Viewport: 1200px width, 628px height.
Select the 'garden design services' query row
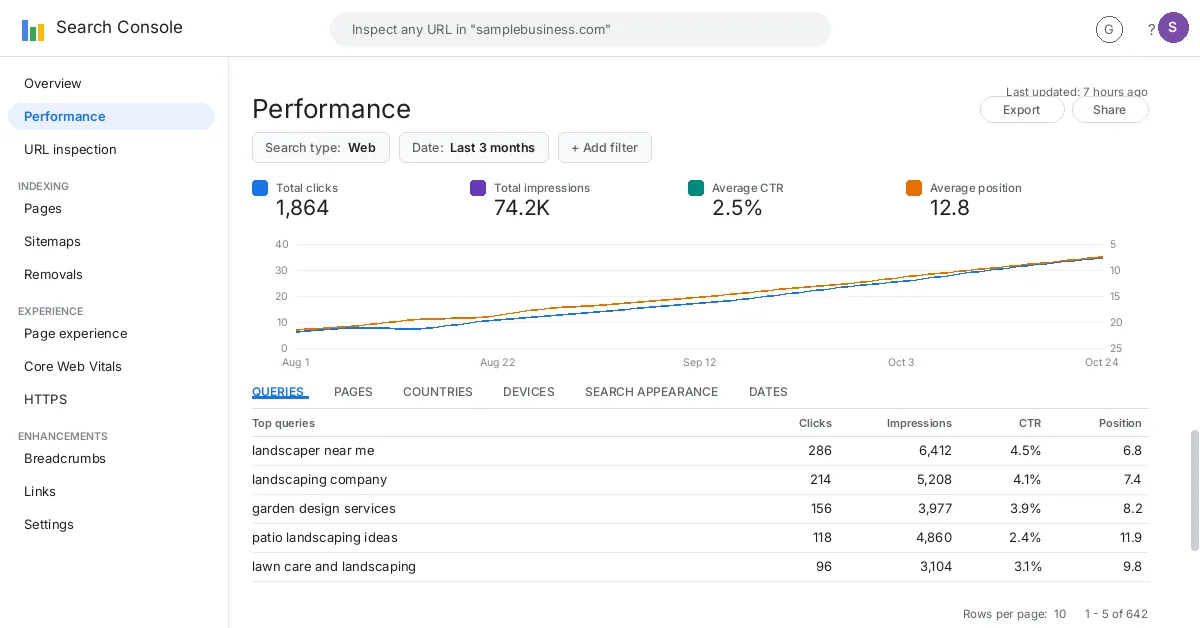point(700,509)
